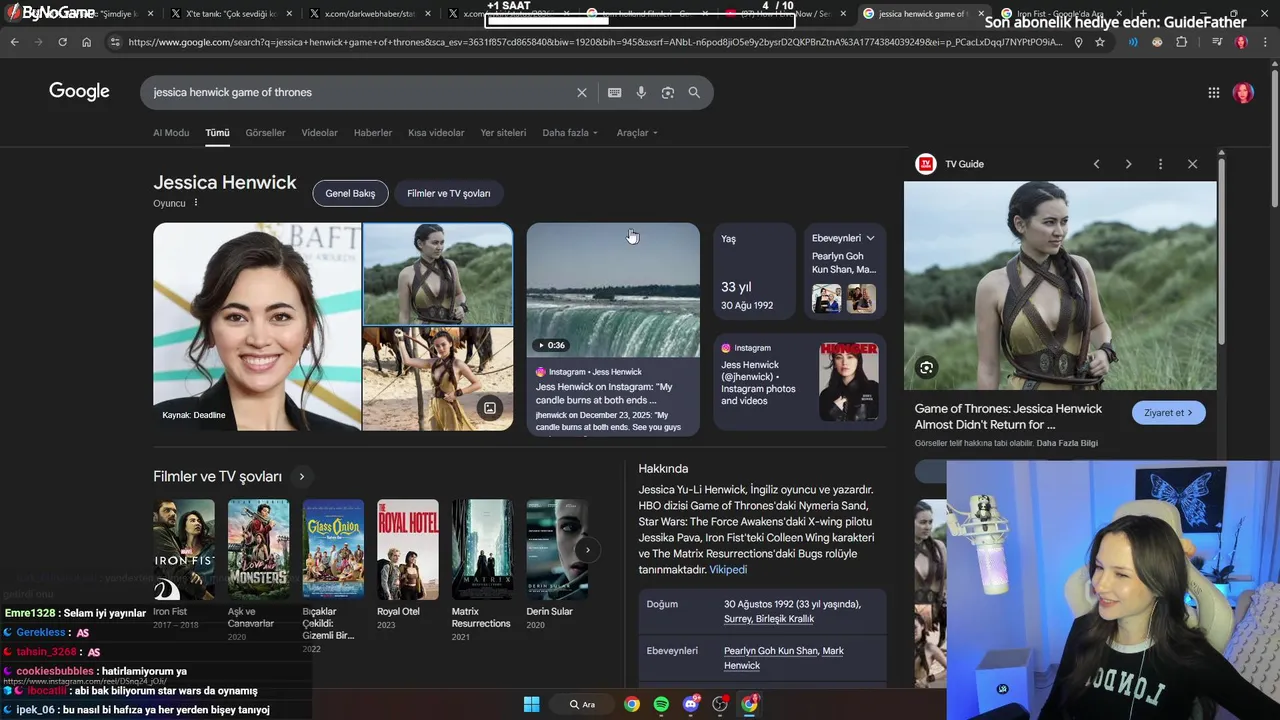Bookmark this page with the star icon
1280x720 pixels.
tap(1100, 42)
